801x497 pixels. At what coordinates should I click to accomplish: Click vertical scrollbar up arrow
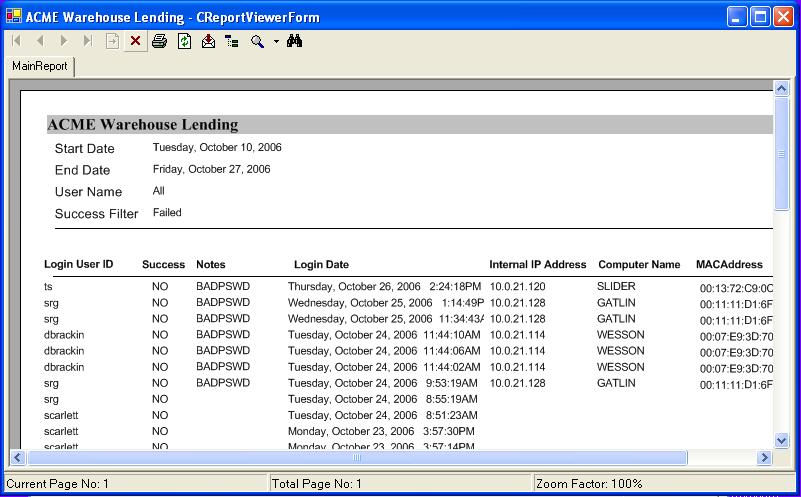781,89
